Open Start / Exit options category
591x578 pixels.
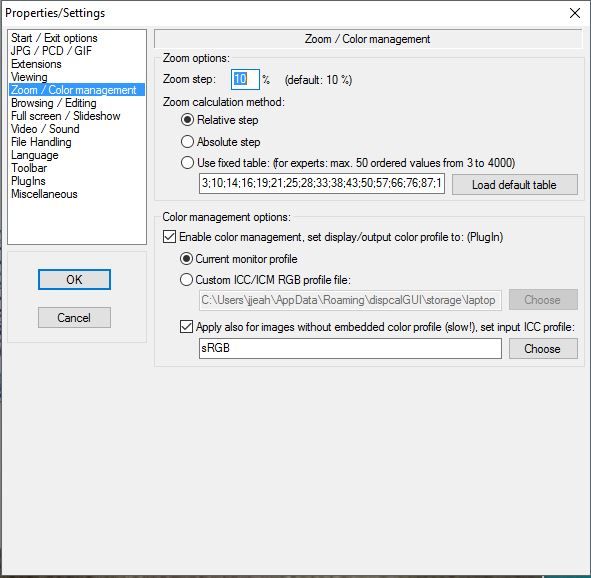pyautogui.click(x=54, y=38)
